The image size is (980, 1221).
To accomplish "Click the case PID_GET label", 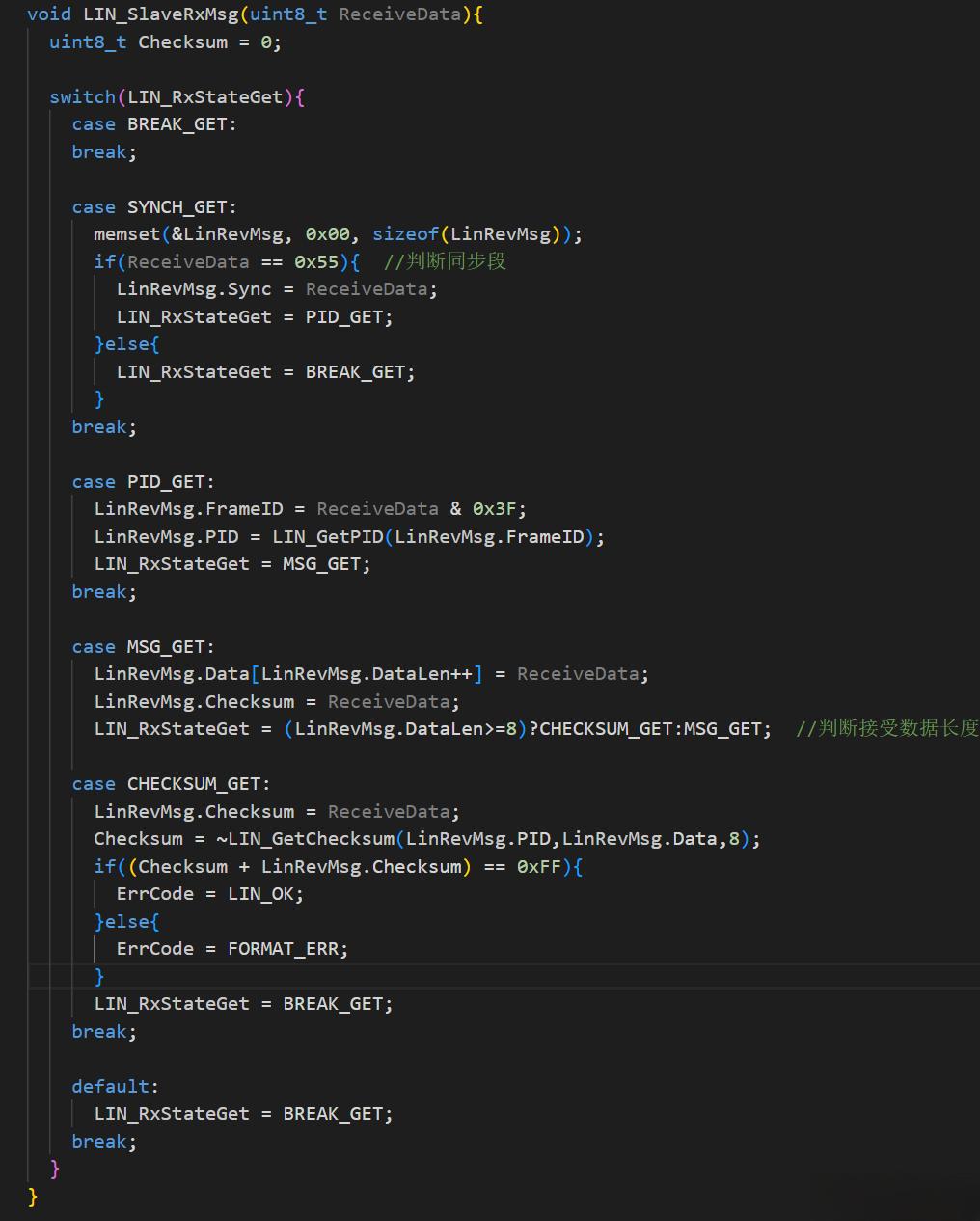I will point(143,482).
